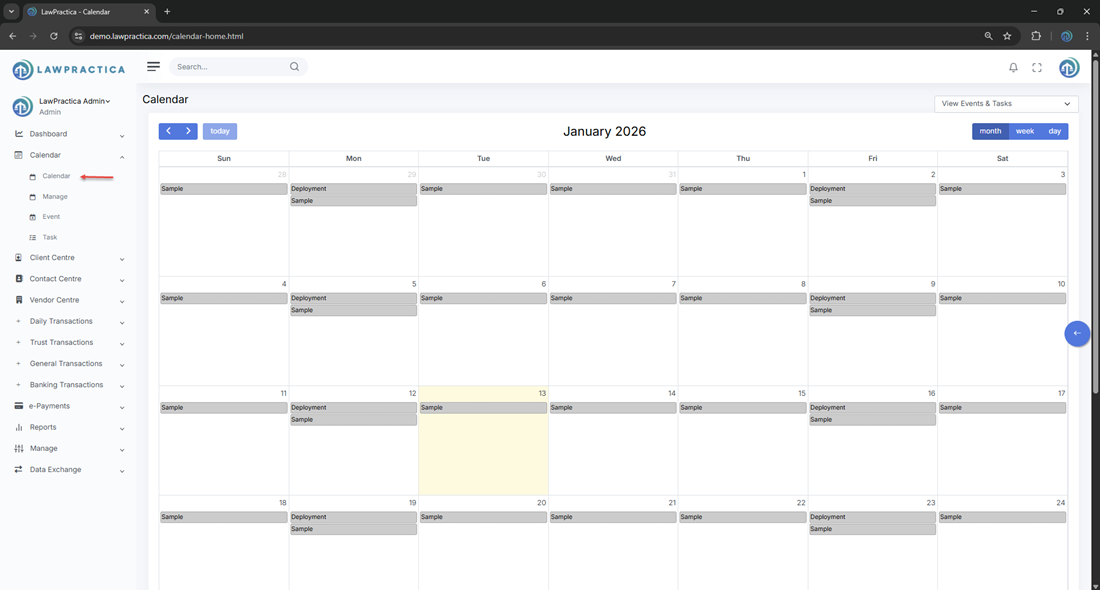Open the Manage item under Calendar

pyautogui.click(x=55, y=197)
